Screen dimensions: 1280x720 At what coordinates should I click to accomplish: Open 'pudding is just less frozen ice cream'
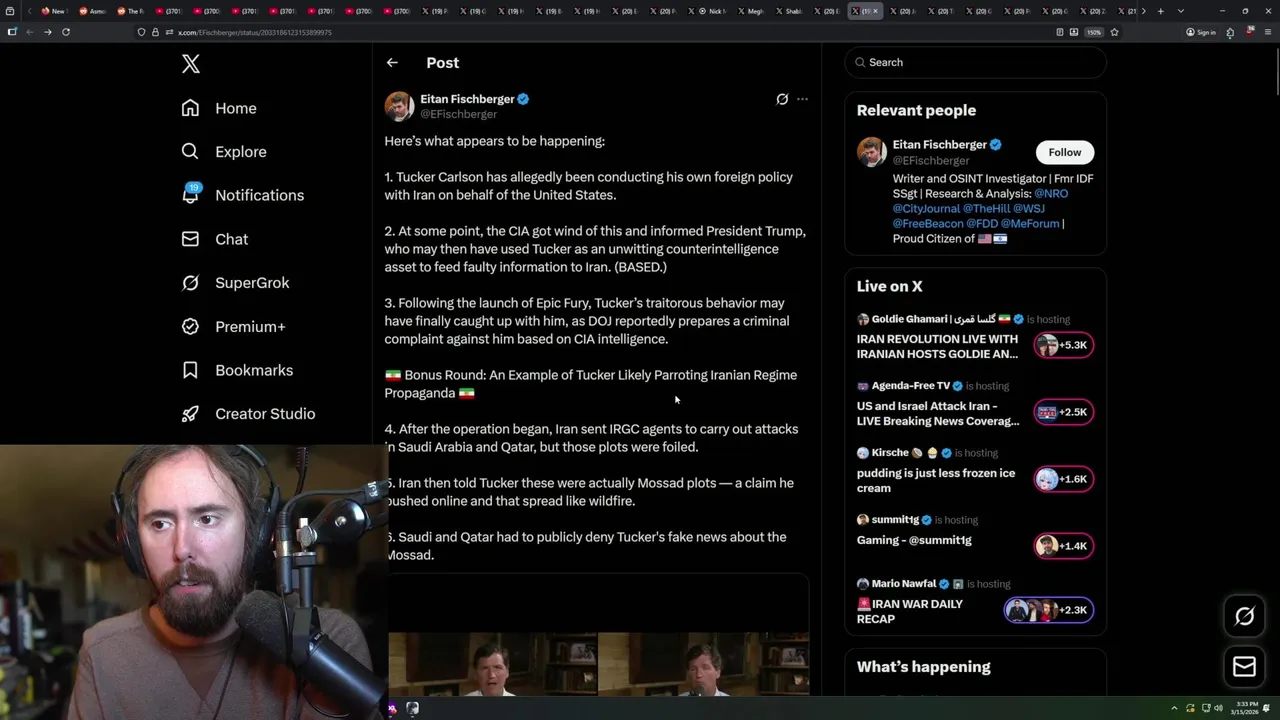pyautogui.click(x=936, y=480)
